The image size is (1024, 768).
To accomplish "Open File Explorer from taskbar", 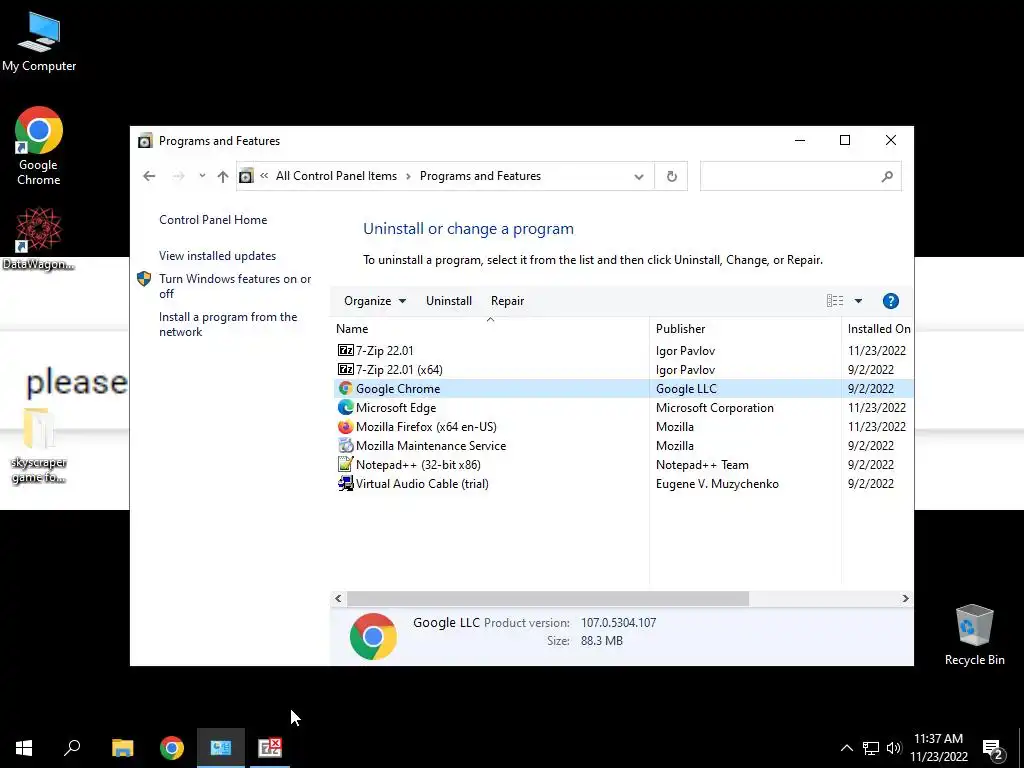I will [123, 748].
